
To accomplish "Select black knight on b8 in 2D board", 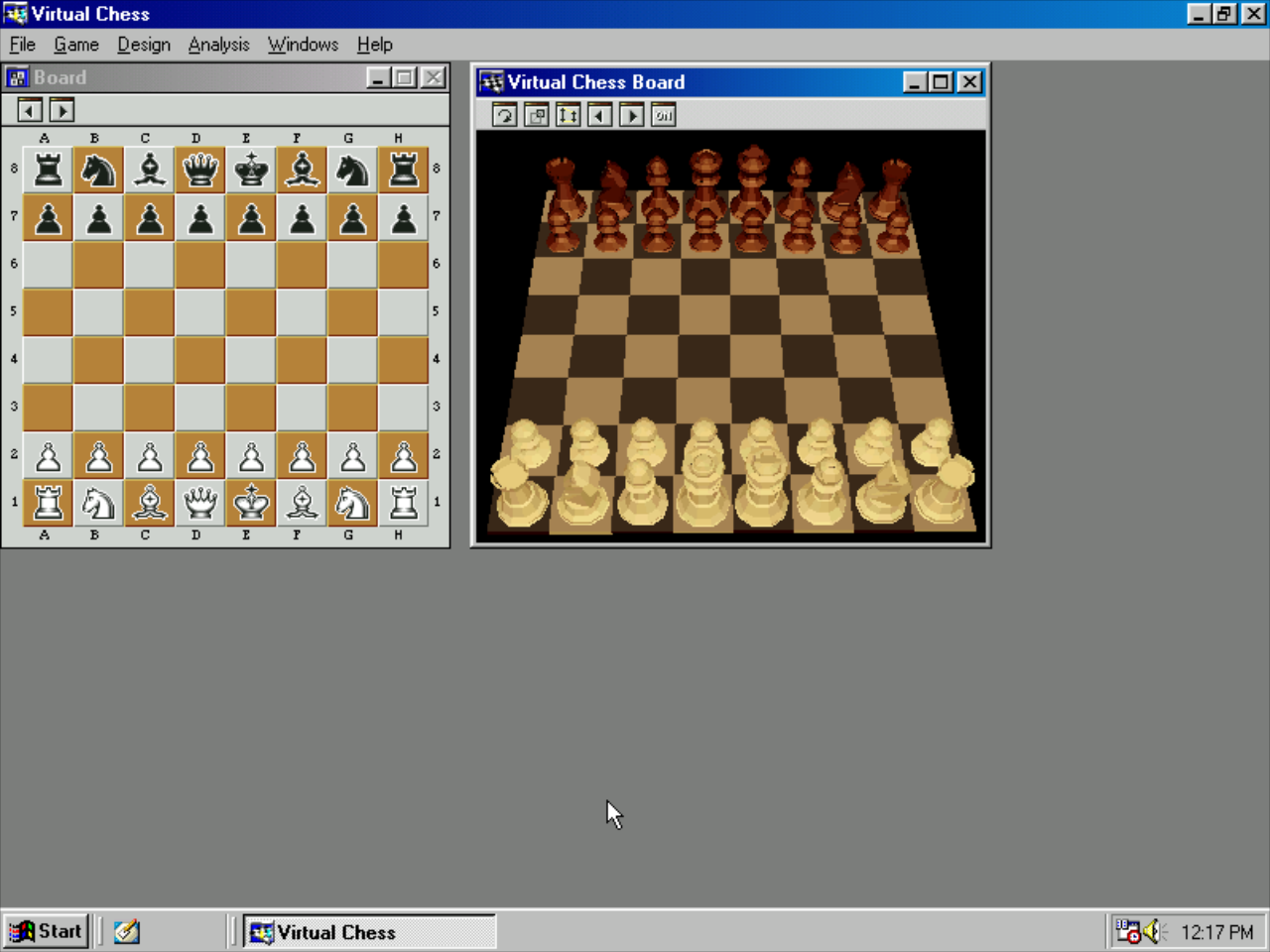I will [x=98, y=170].
